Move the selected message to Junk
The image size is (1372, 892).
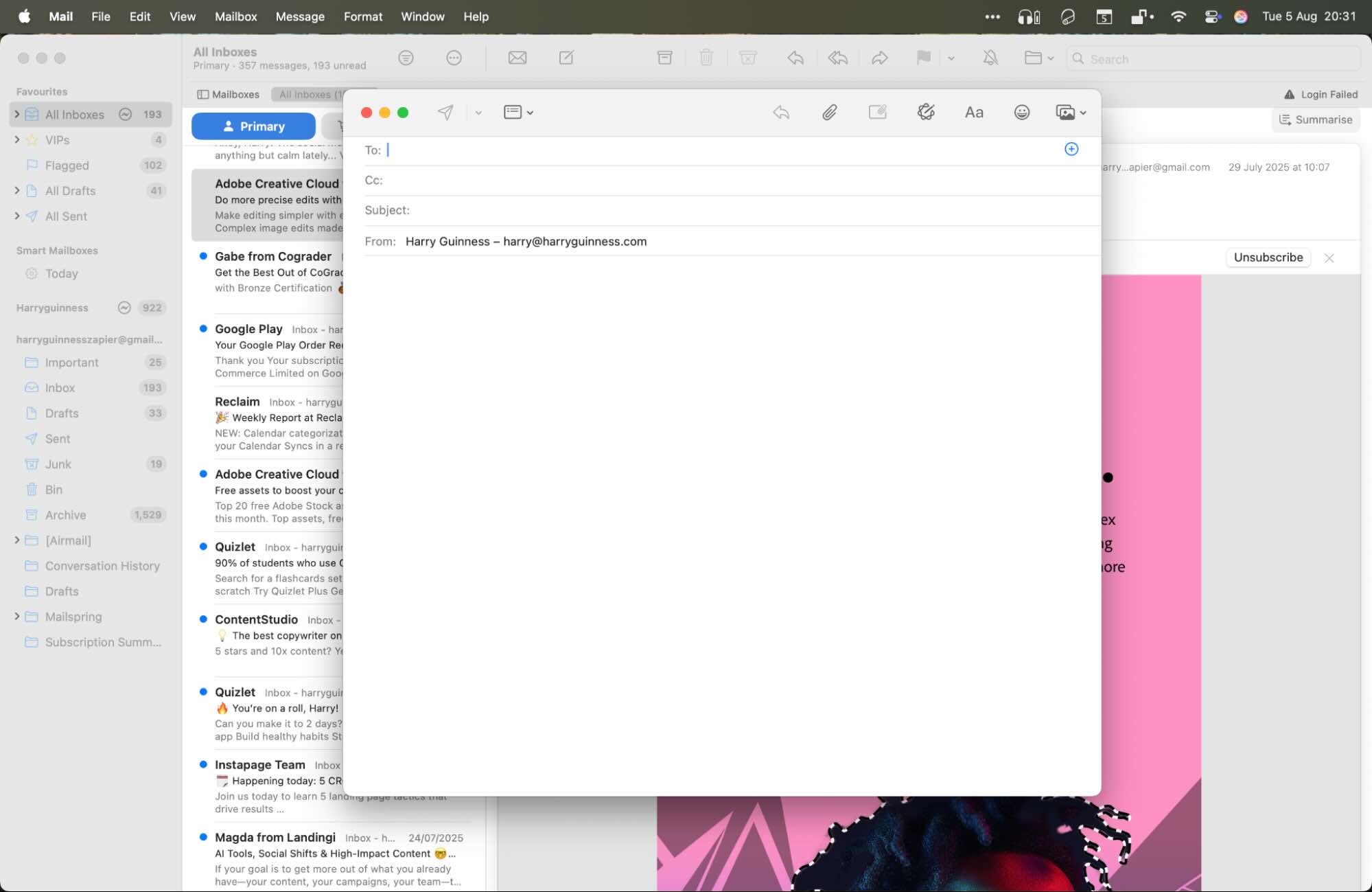pos(747,58)
